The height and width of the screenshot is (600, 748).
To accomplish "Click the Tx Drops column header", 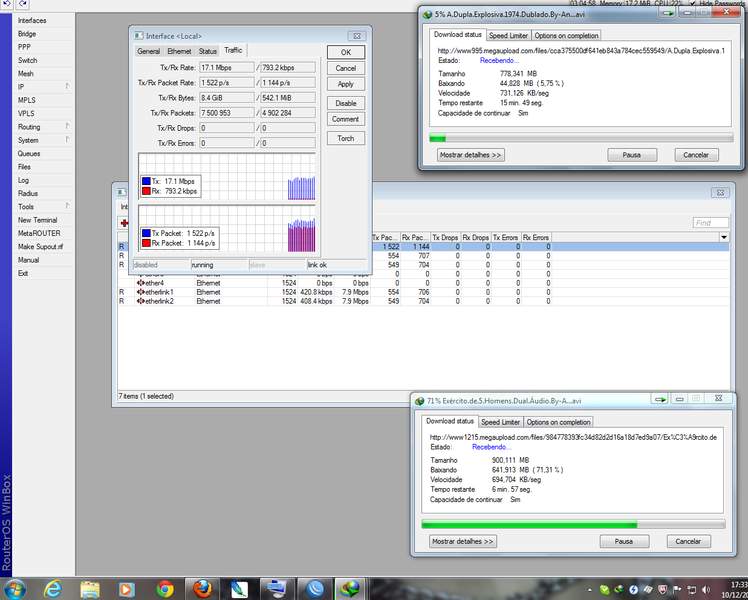I will 445,238.
